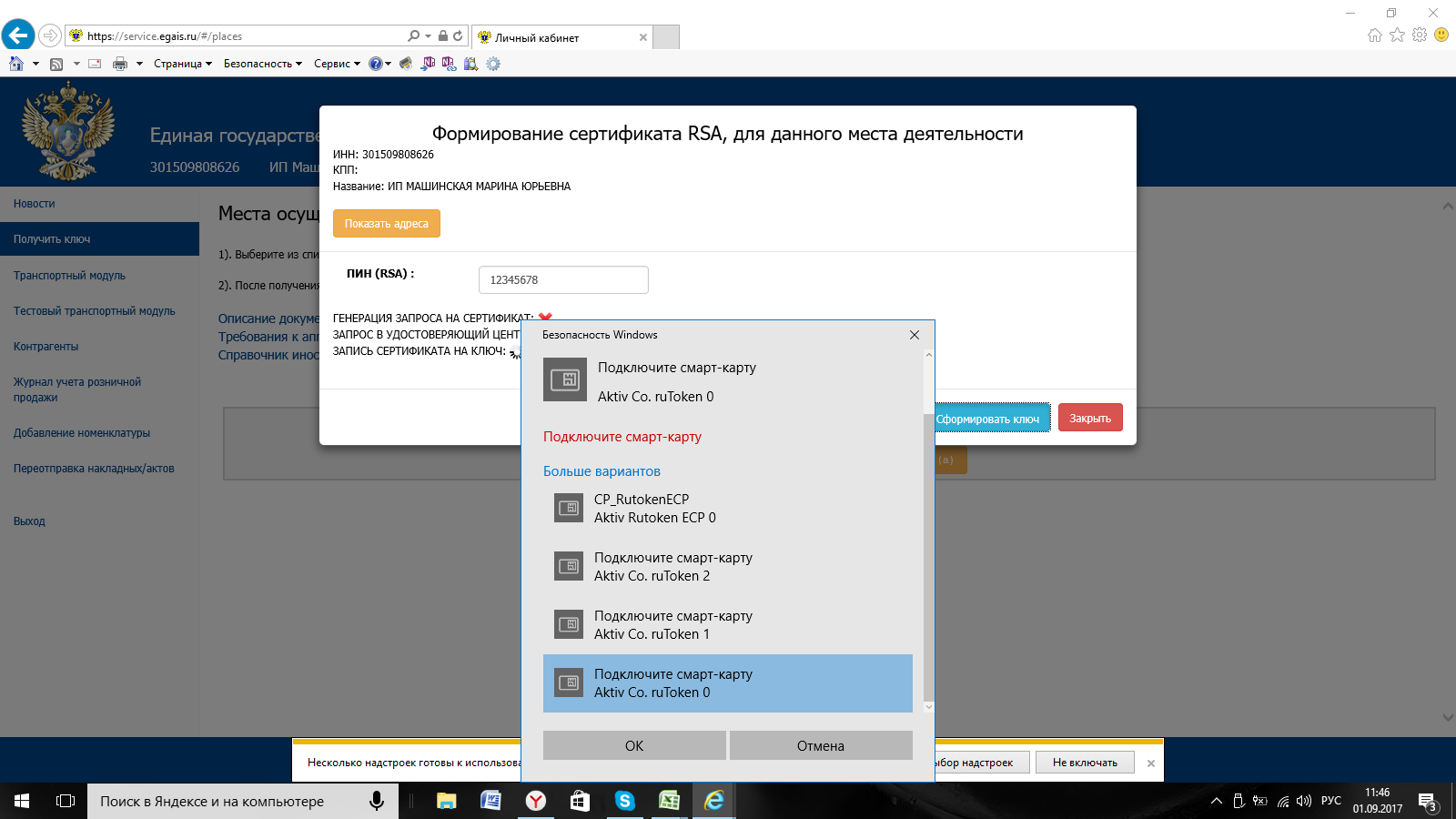Click the Home icon in command bar

(x=15, y=64)
